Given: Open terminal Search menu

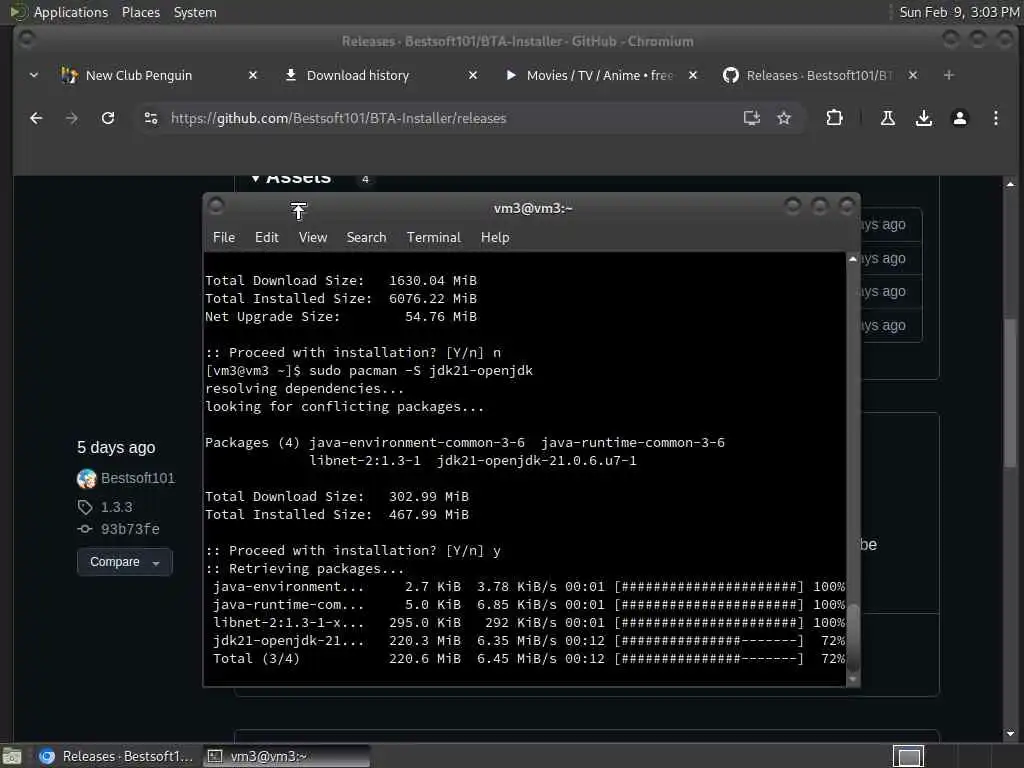Looking at the screenshot, I should [366, 237].
